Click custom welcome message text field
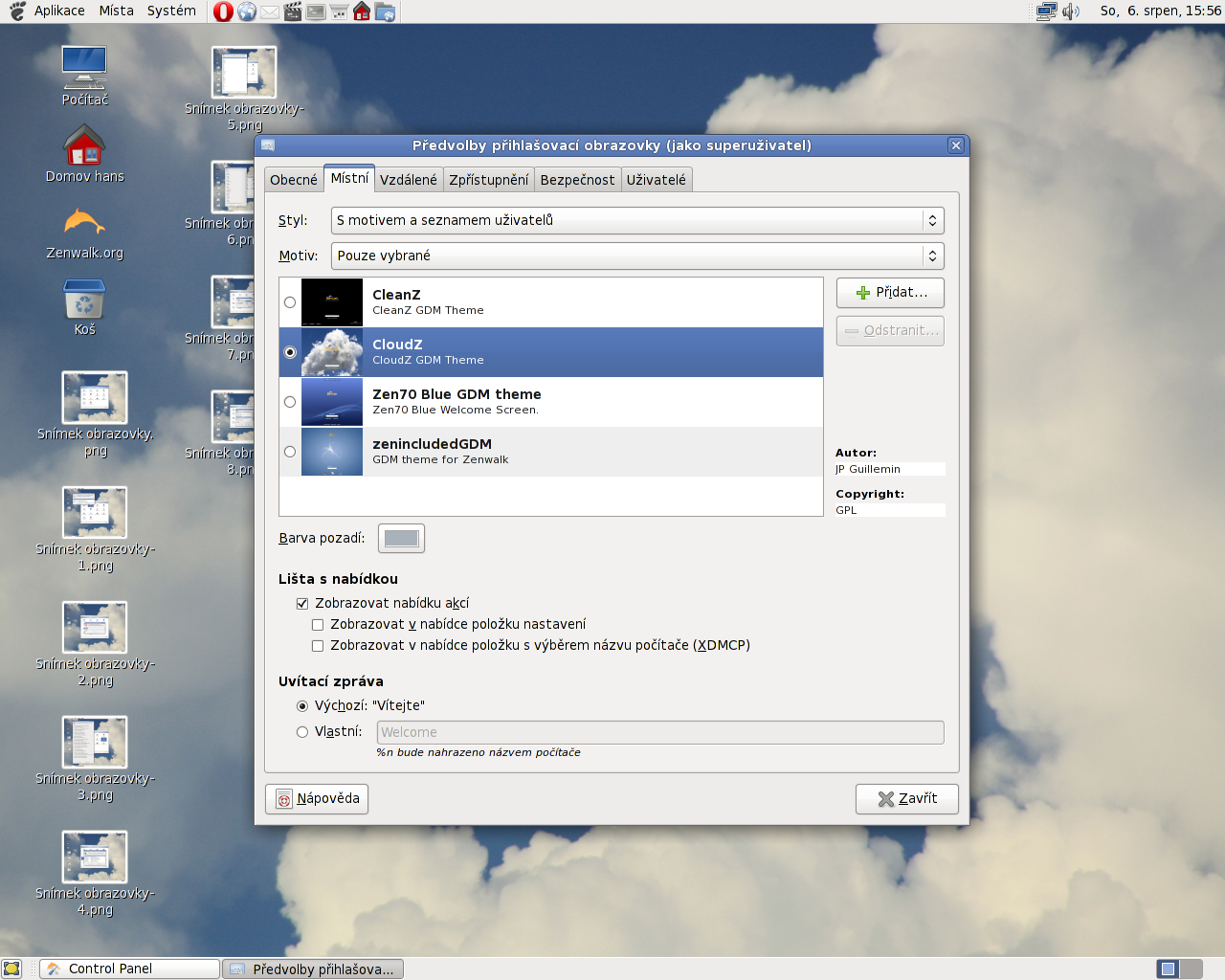1225x980 pixels. (660, 732)
